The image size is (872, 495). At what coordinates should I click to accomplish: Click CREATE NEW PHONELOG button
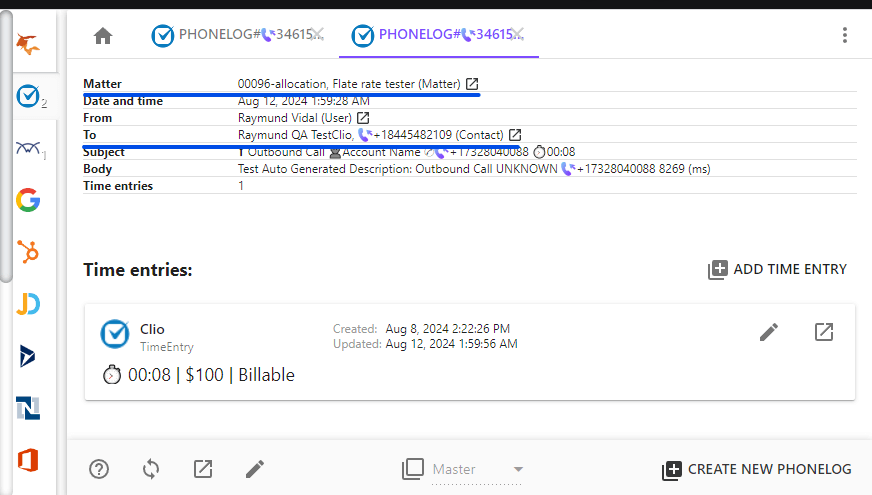coord(757,469)
